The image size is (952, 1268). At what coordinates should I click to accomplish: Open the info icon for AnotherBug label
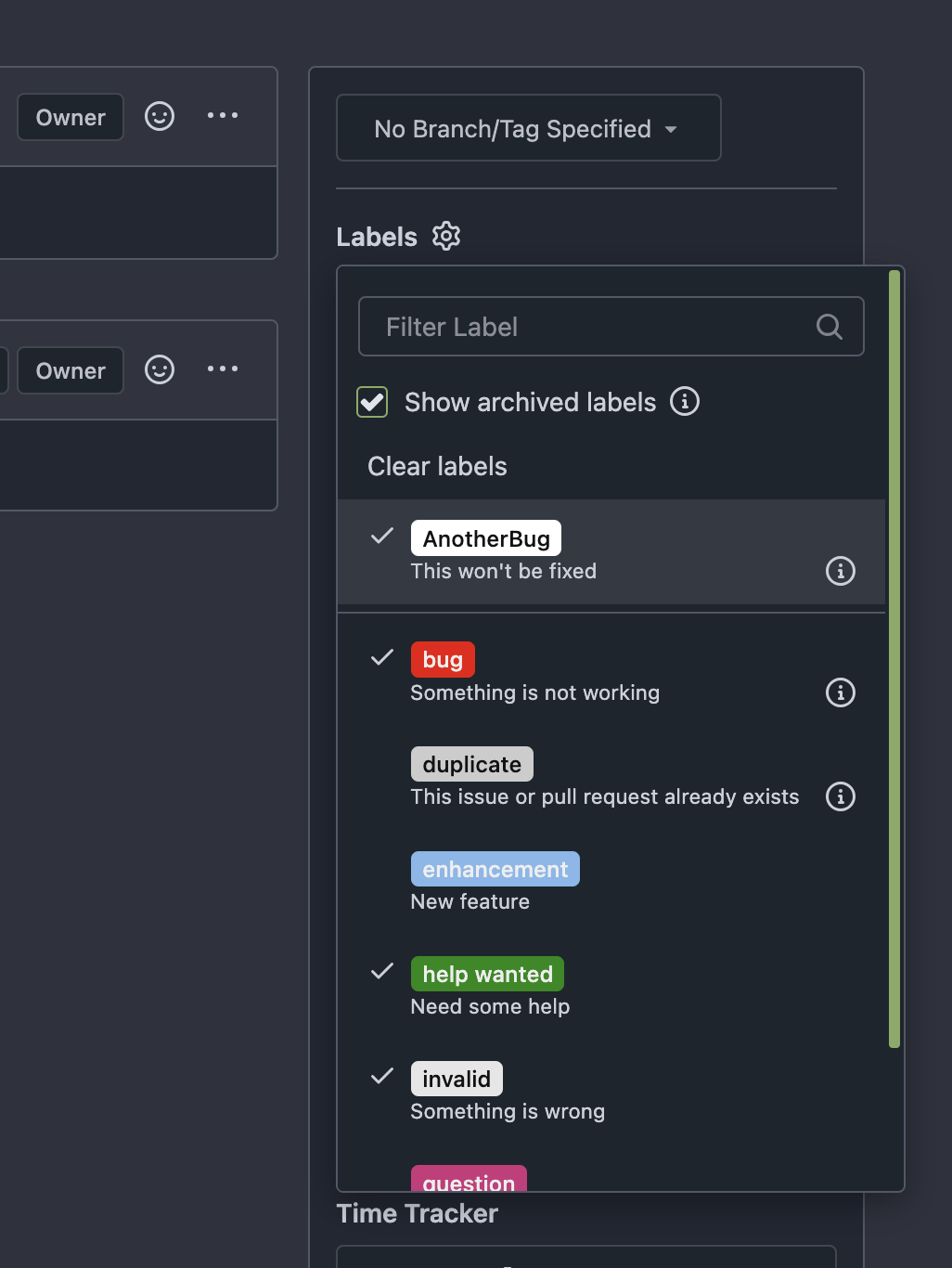click(841, 571)
